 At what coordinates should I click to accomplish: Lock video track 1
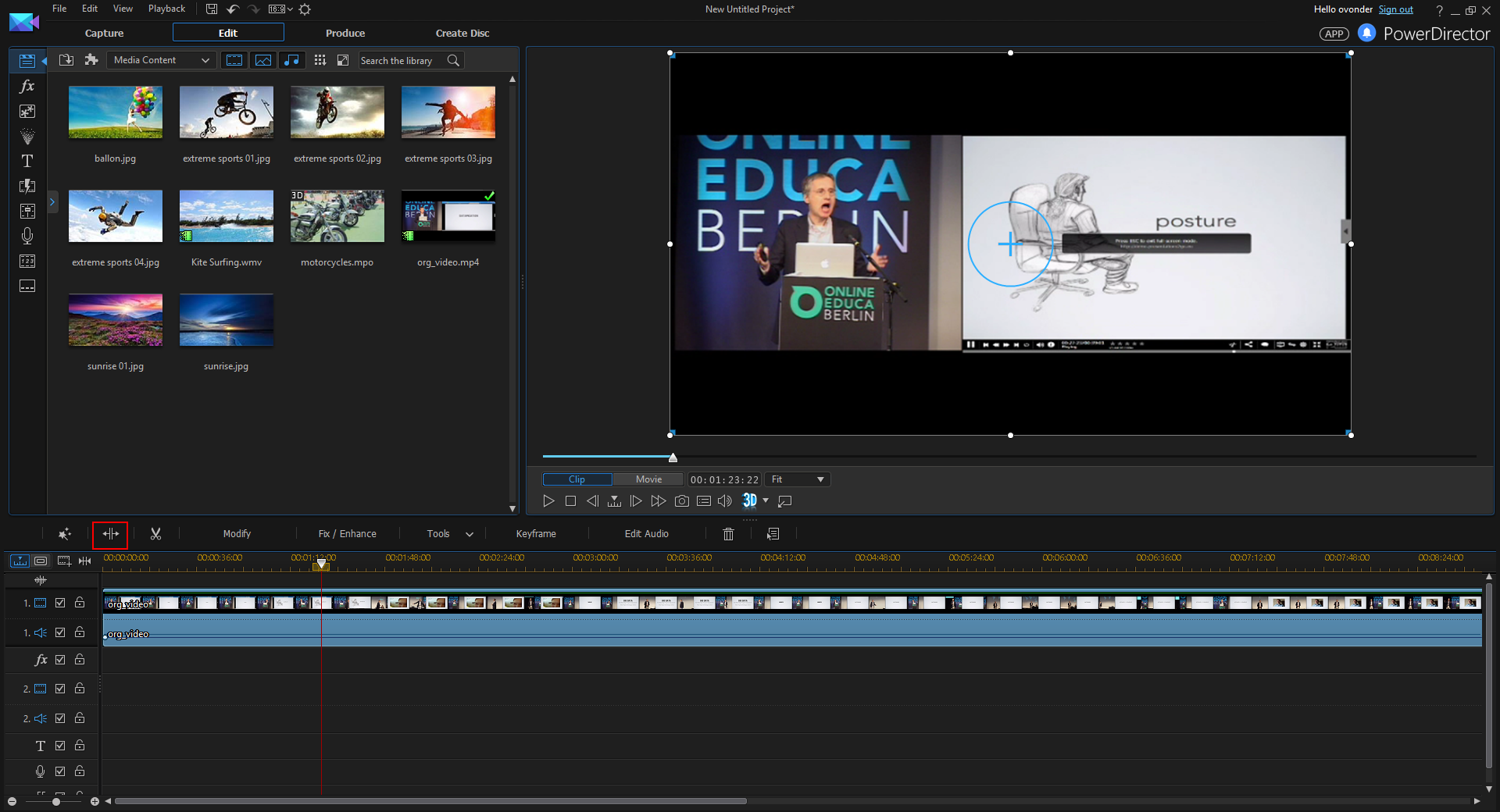[80, 602]
